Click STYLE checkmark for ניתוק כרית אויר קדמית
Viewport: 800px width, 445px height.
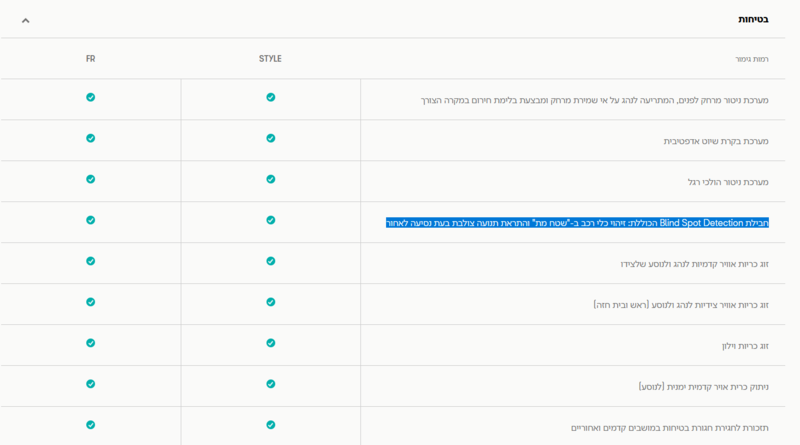(270, 384)
